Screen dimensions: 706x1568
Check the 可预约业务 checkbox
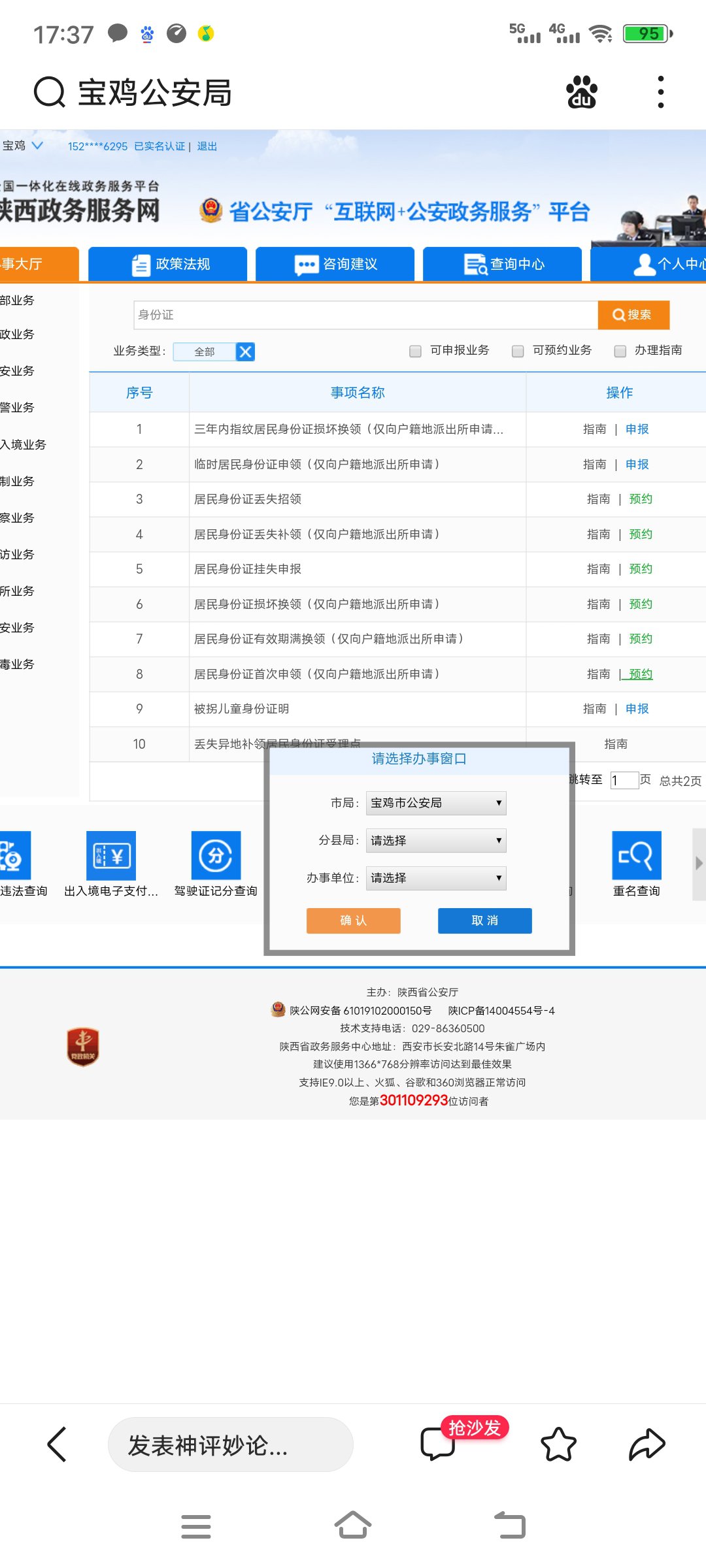(518, 351)
